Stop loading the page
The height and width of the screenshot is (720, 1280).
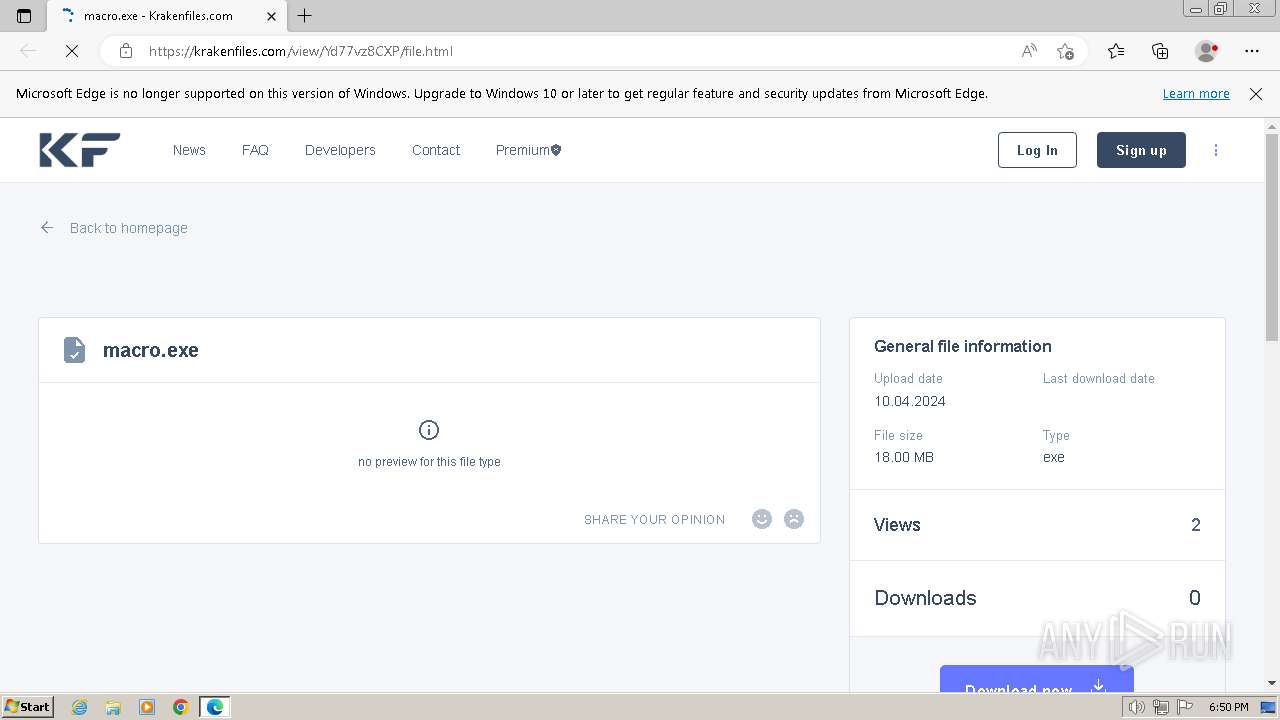pos(71,51)
